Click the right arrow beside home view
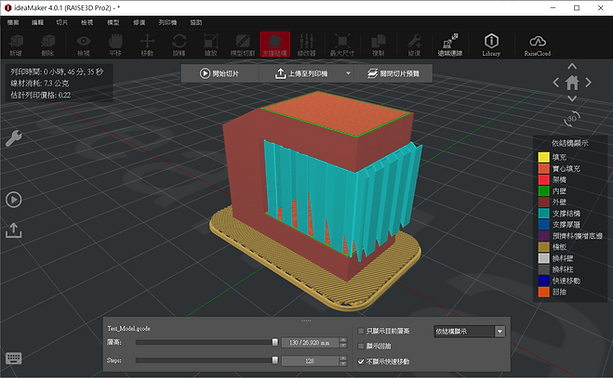Image resolution: width=613 pixels, height=378 pixels. 588,82
